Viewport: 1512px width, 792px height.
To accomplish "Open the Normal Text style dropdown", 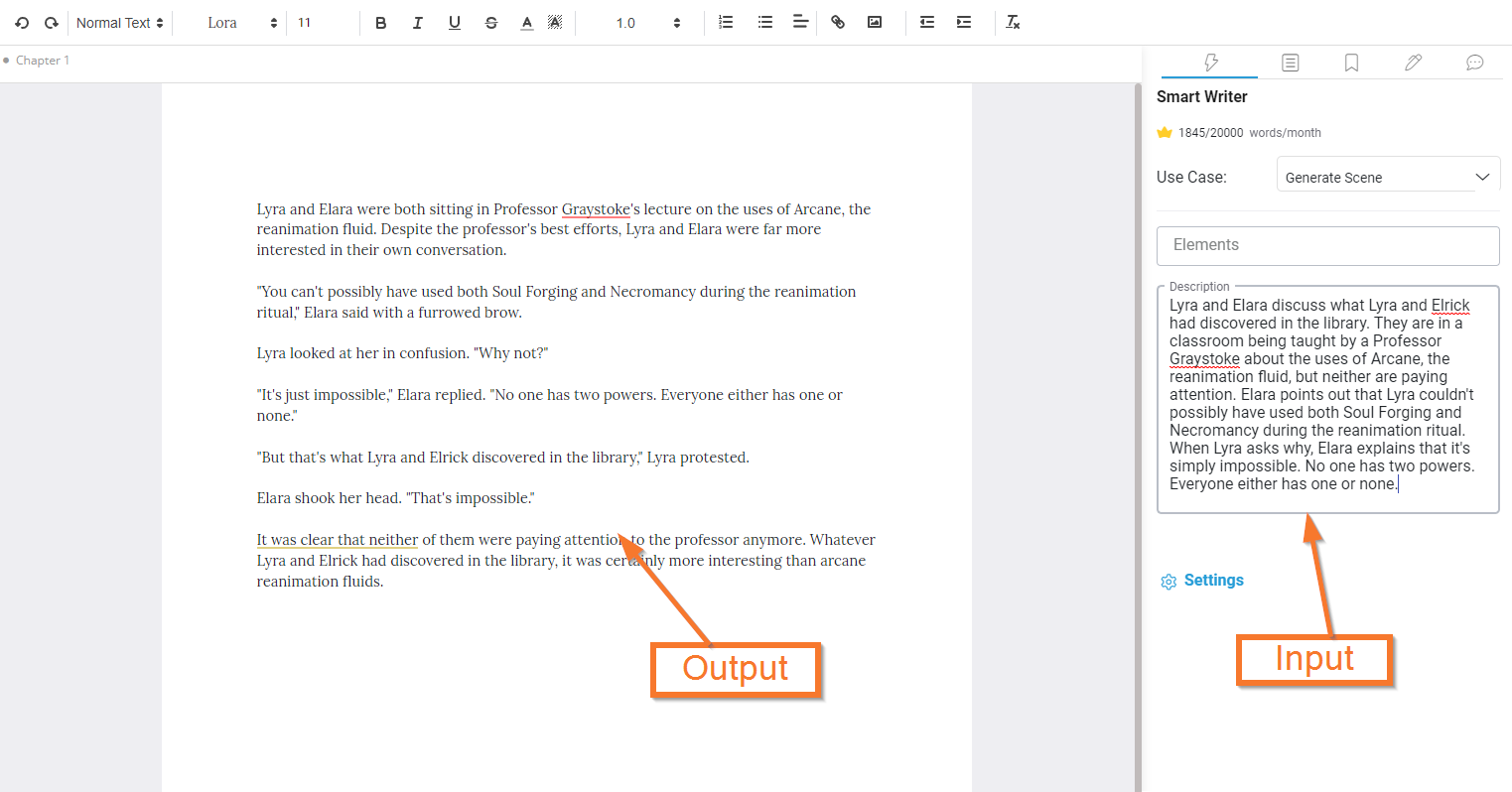I will (x=119, y=23).
